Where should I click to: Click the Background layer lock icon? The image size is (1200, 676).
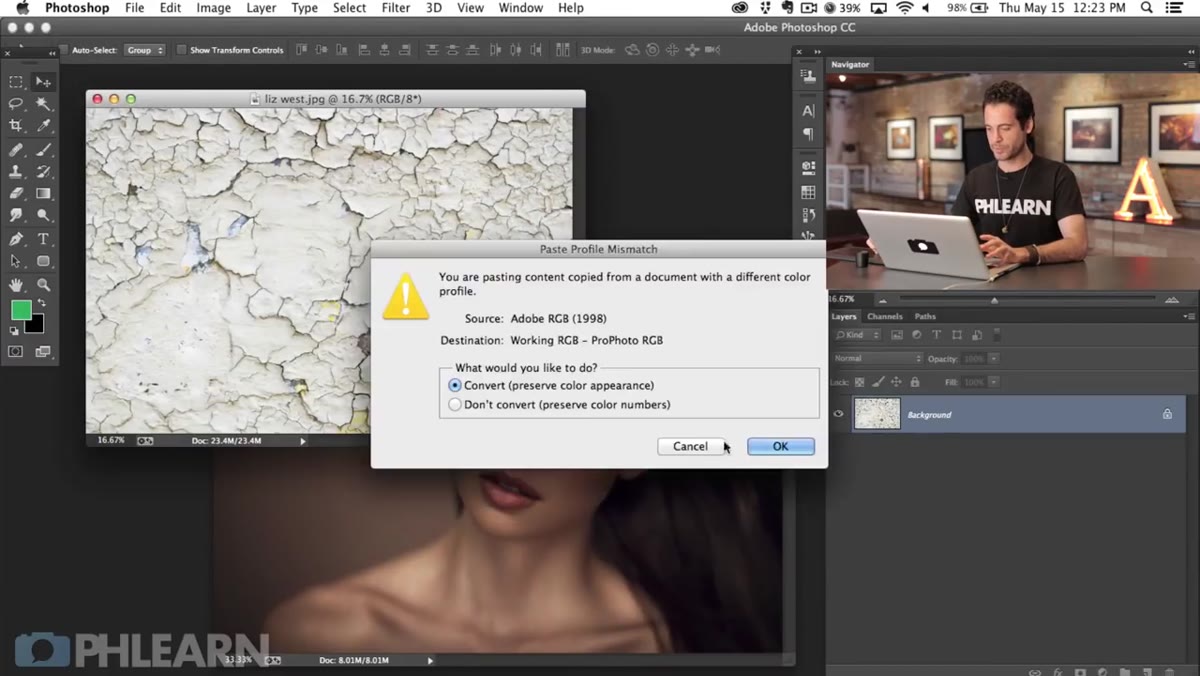[1167, 414]
